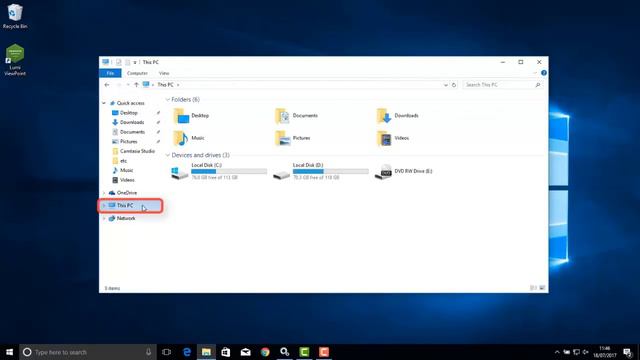Expand the ribbon chevron
This screenshot has width=640, height=360.
click(535, 73)
